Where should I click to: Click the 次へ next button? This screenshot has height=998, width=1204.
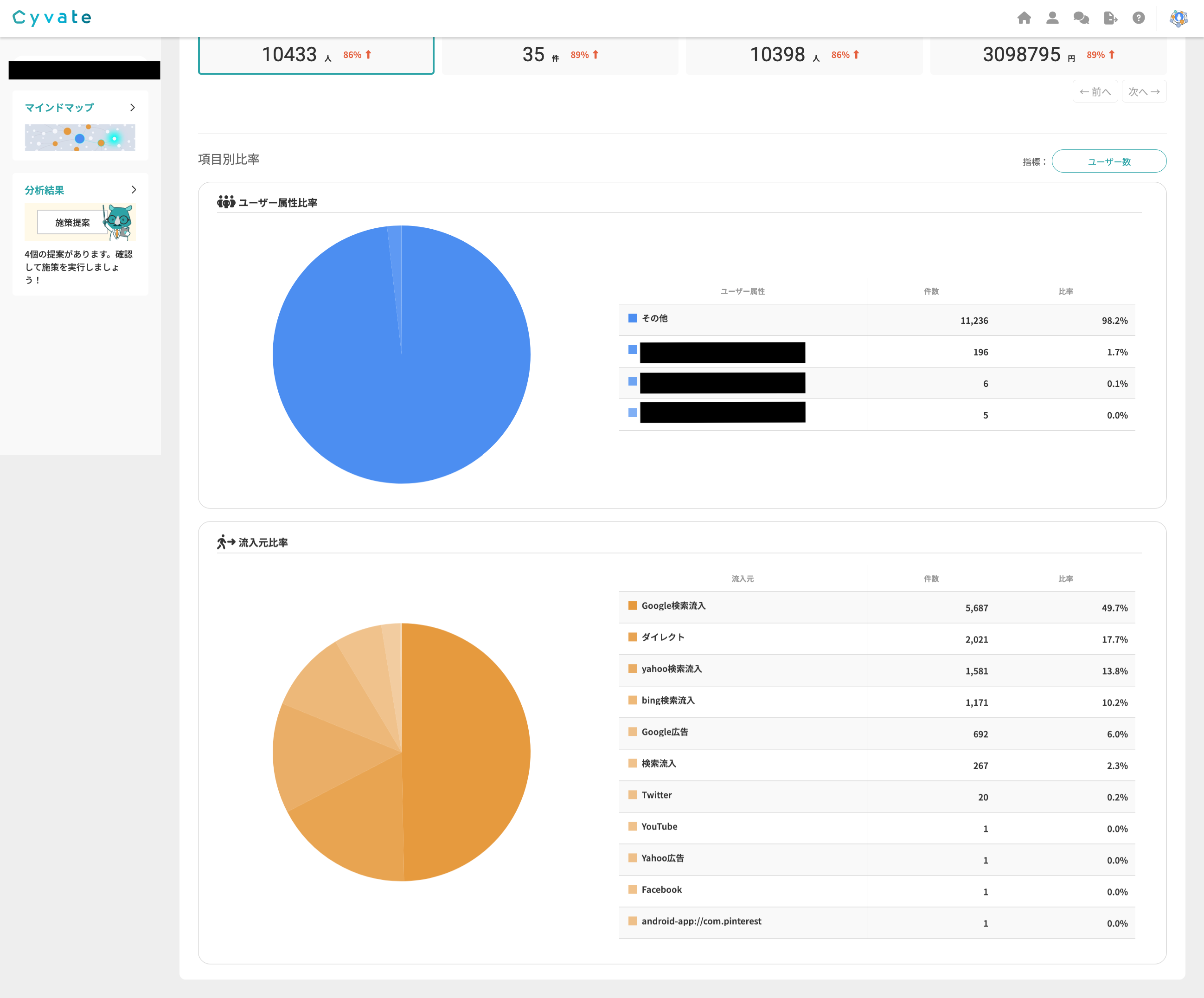[1144, 92]
